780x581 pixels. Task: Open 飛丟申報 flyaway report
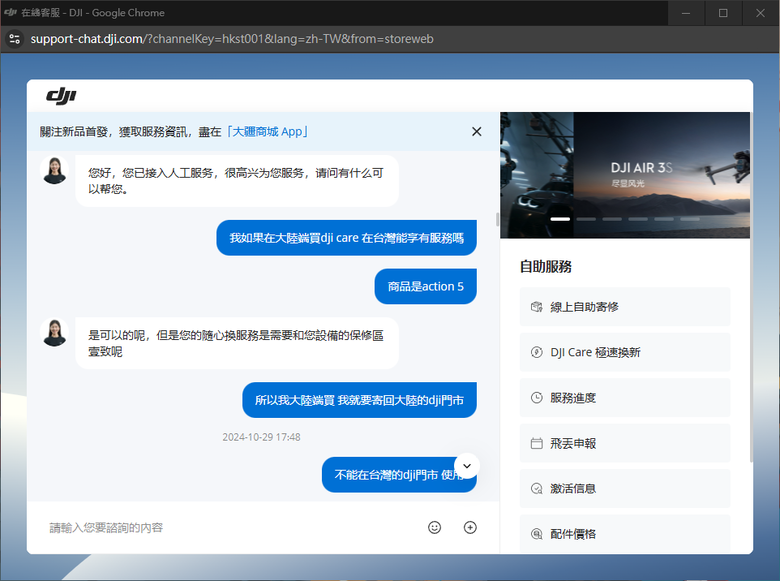[625, 443]
